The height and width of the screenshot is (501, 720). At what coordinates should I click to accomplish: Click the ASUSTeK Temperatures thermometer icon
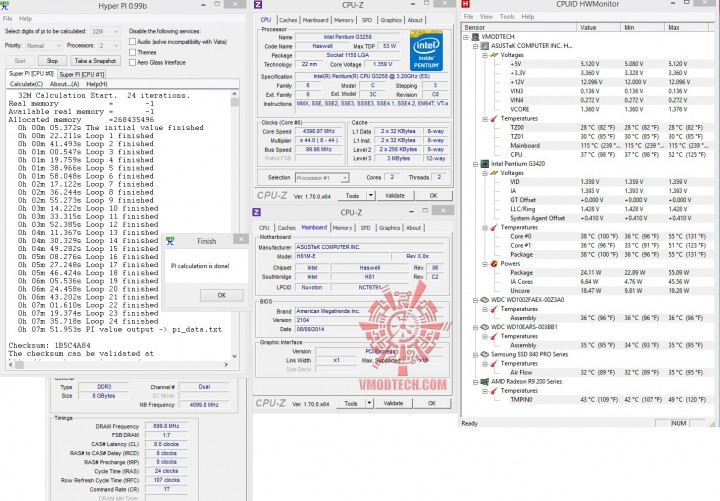[x=494, y=118]
